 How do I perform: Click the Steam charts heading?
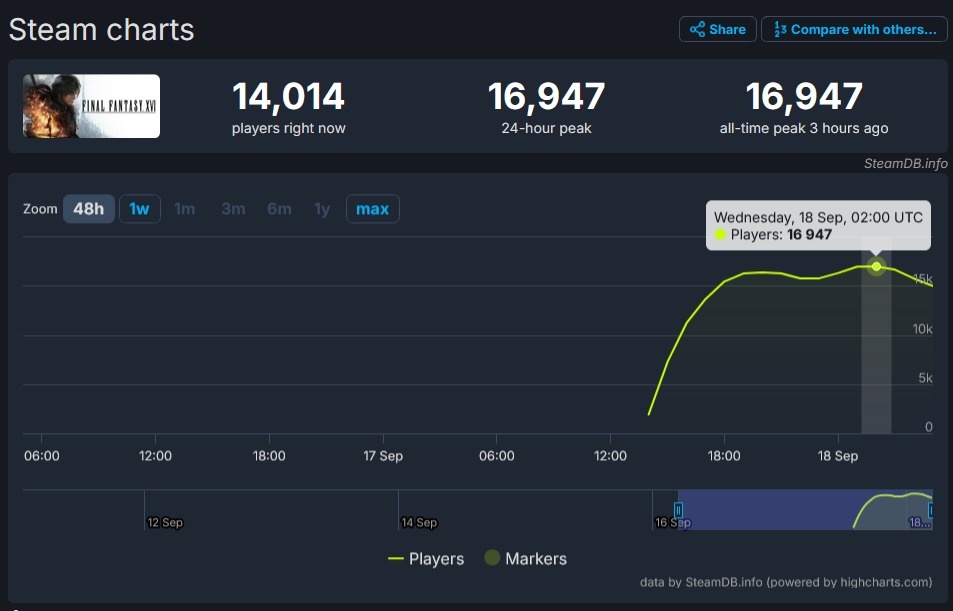pyautogui.click(x=101, y=30)
